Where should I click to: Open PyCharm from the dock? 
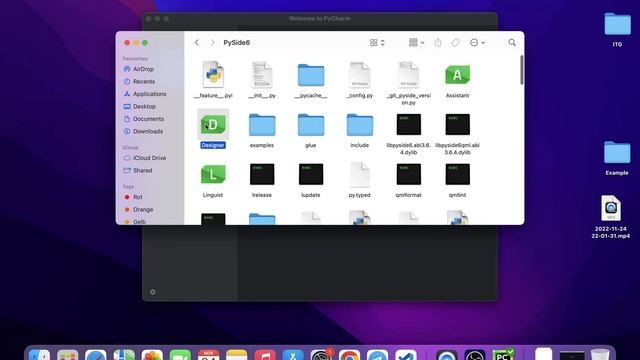[x=503, y=355]
